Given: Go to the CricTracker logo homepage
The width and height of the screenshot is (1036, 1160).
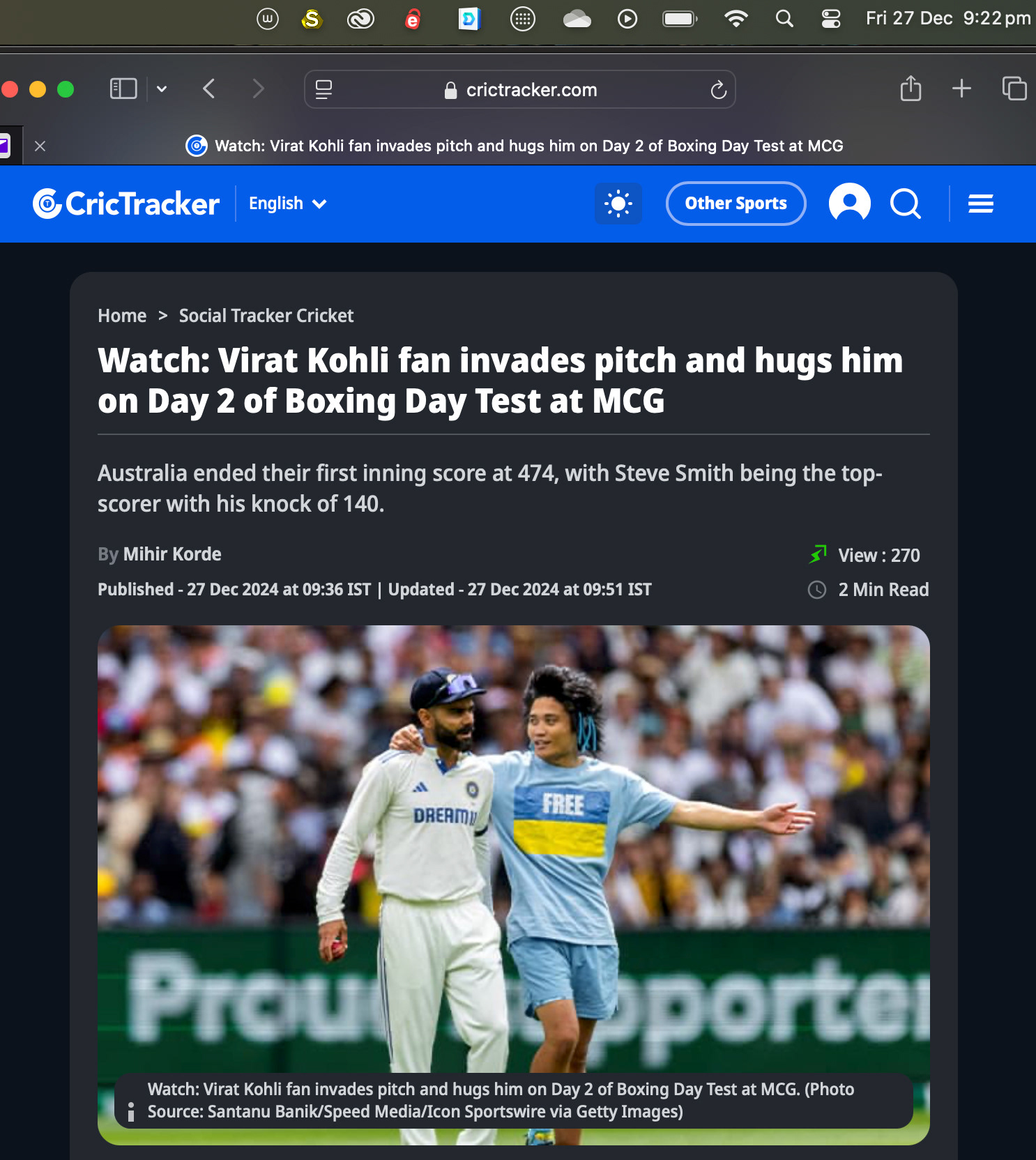Looking at the screenshot, I should (126, 204).
